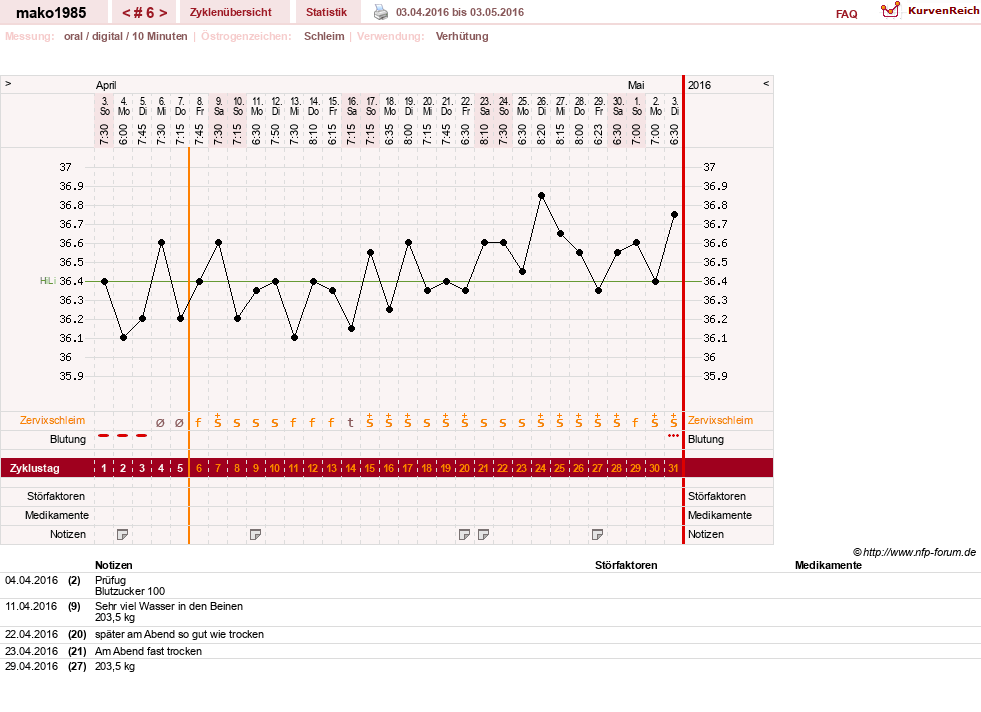Open the note icon on cycle day 21
The image size is (981, 712).
pos(483,534)
